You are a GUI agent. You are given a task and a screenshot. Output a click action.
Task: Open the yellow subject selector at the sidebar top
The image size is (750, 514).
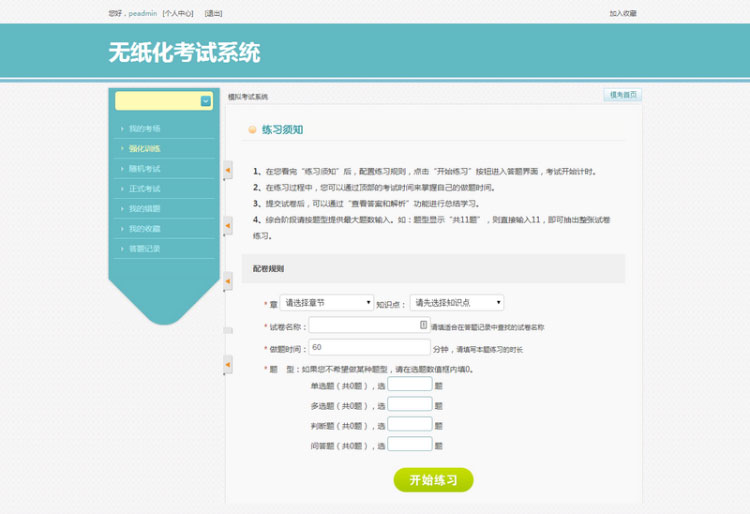(x=164, y=101)
